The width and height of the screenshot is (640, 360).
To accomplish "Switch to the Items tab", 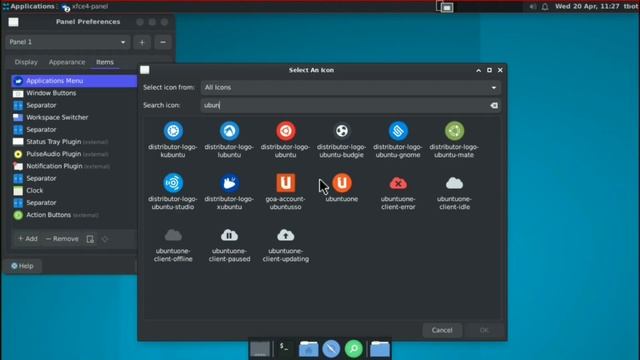I will [105, 62].
